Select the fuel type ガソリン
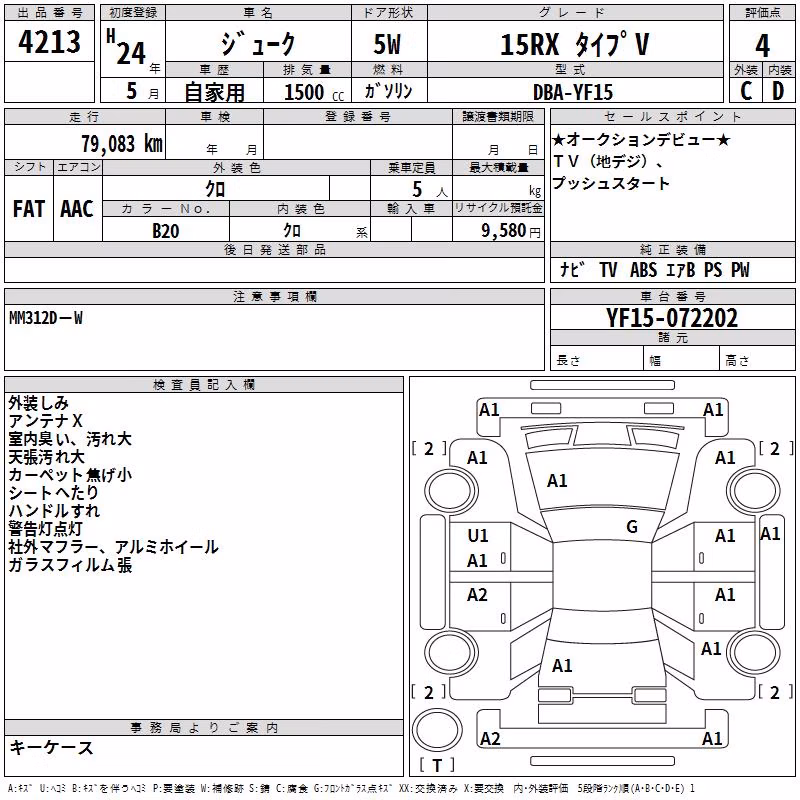This screenshot has width=800, height=800. pos(388,91)
